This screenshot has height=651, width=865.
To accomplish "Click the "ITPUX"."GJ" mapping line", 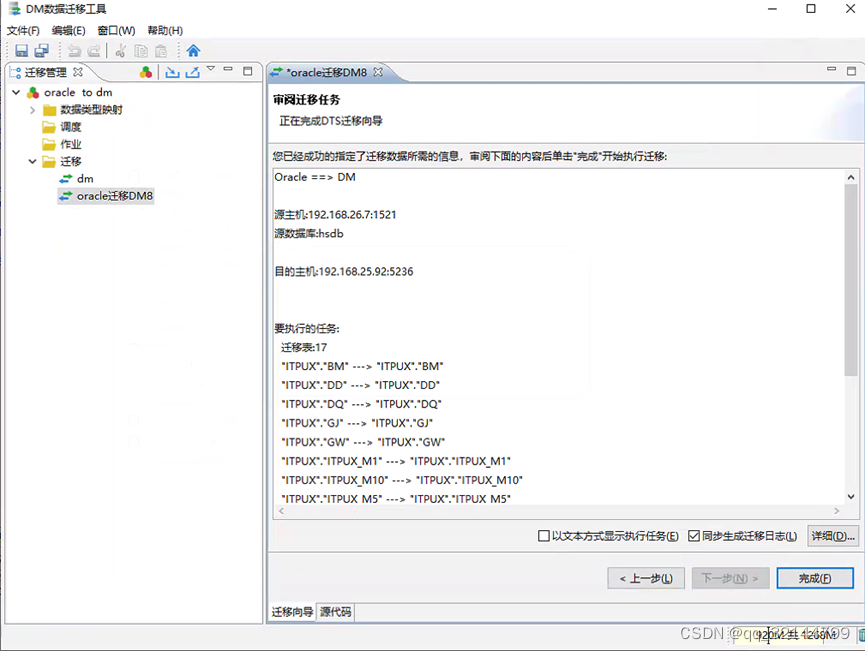I will point(357,423).
